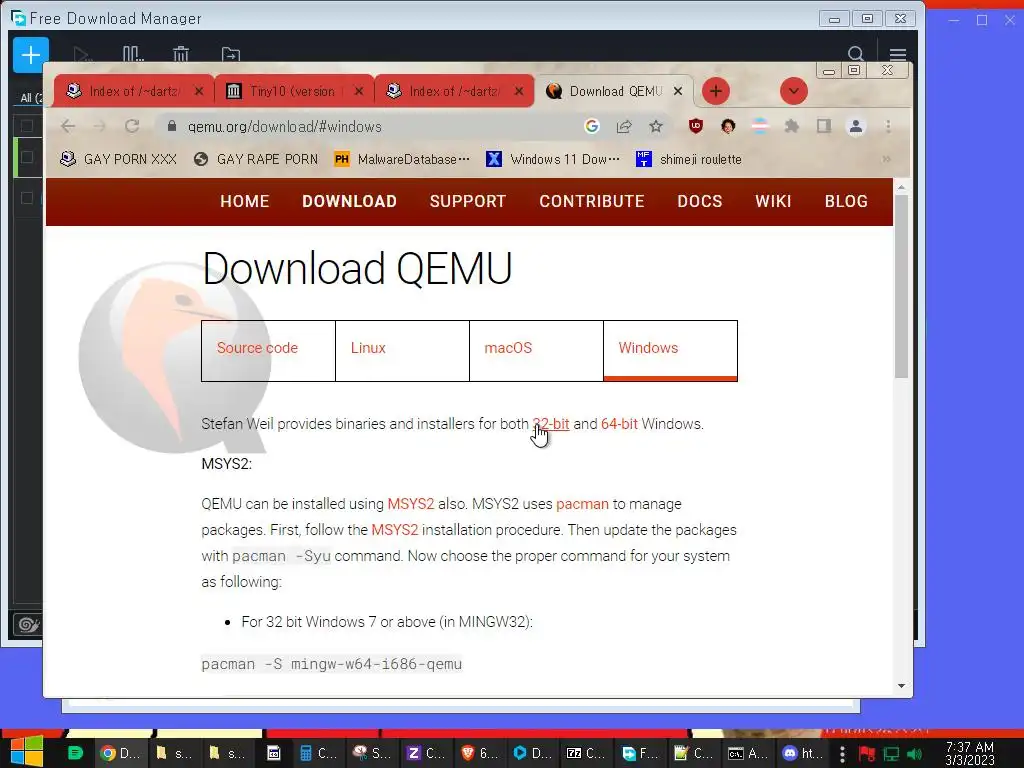Open search in Free Download Manager
This screenshot has height=768, width=1024.
856,54
